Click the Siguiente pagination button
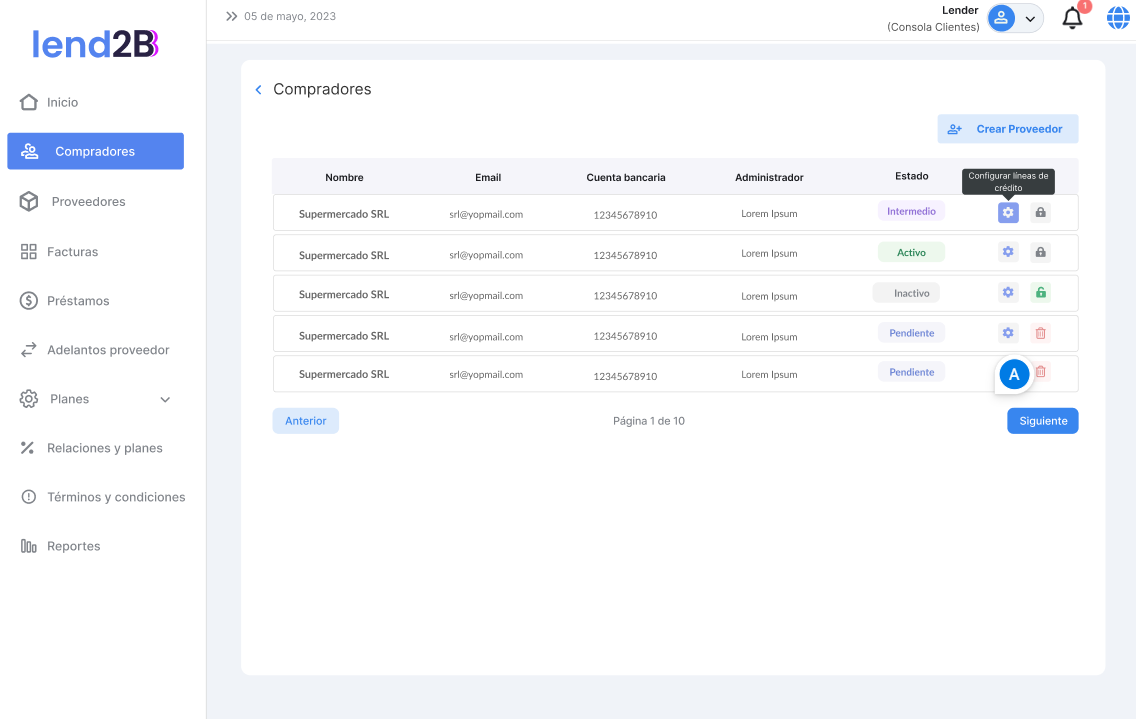 click(x=1042, y=421)
